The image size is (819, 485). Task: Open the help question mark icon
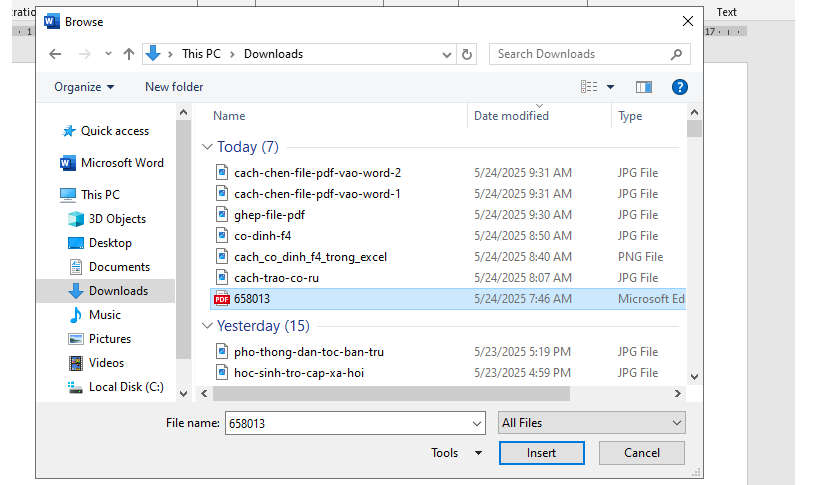coord(680,87)
